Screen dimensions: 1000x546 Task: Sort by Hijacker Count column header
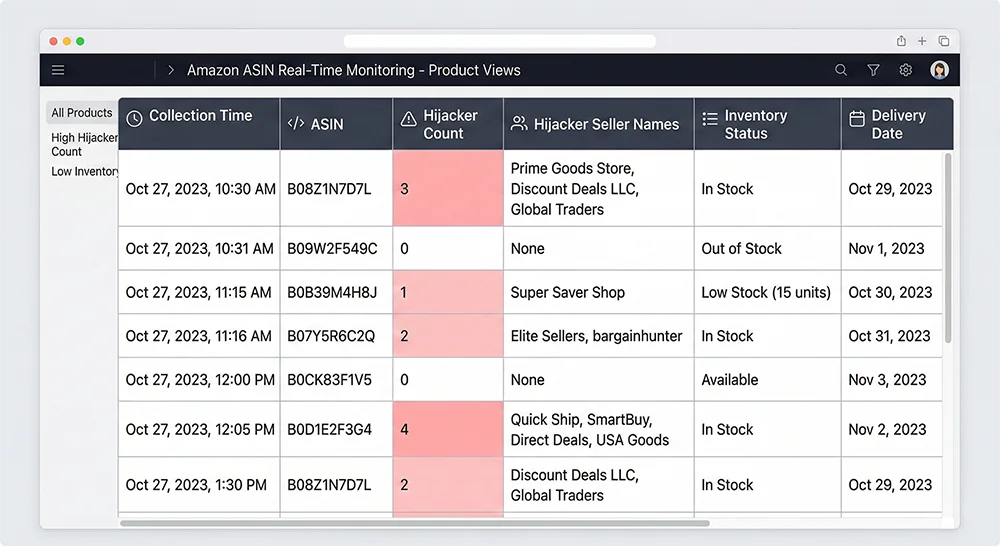pos(448,124)
